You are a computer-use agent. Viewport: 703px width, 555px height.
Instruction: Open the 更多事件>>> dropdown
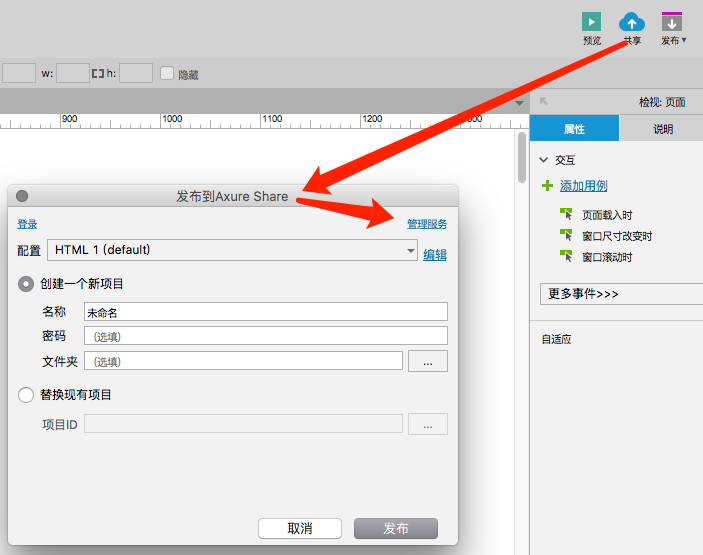(621, 294)
